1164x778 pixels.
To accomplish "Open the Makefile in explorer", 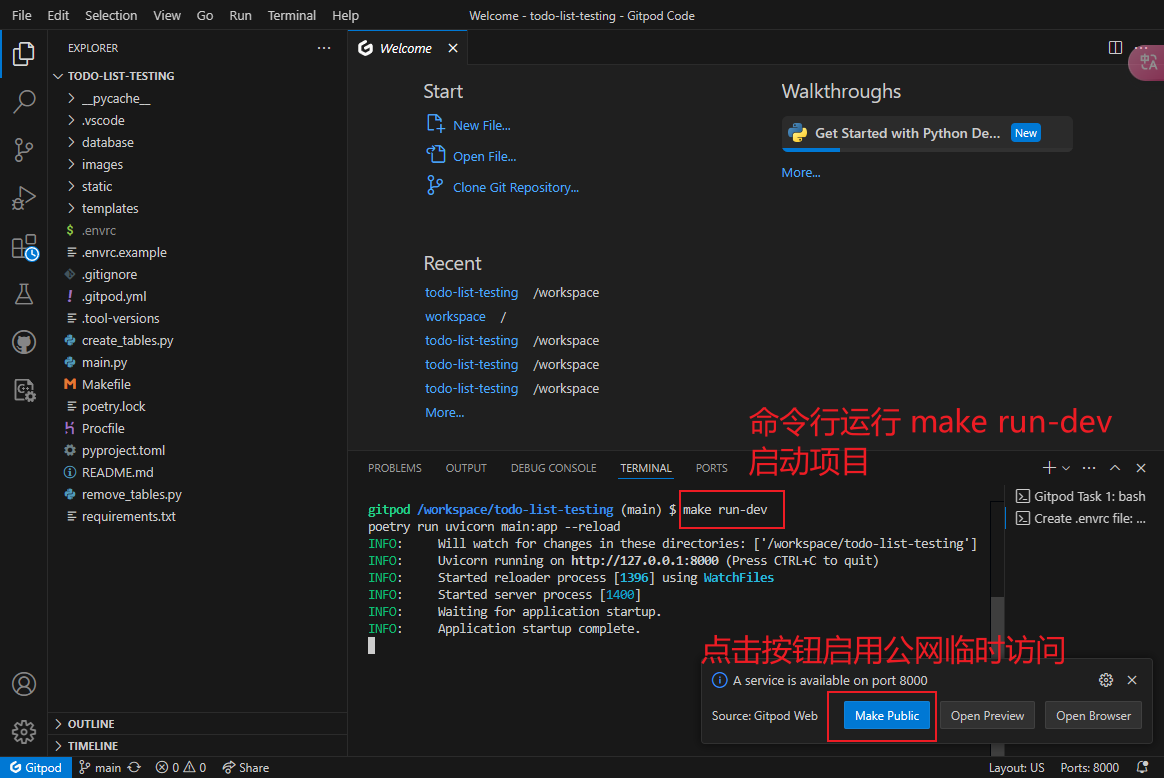I will pos(106,385).
